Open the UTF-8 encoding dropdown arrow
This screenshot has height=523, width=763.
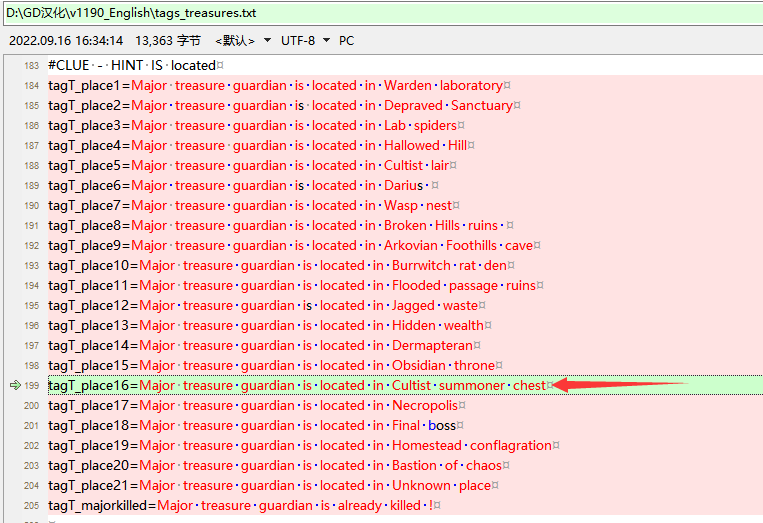[327, 40]
